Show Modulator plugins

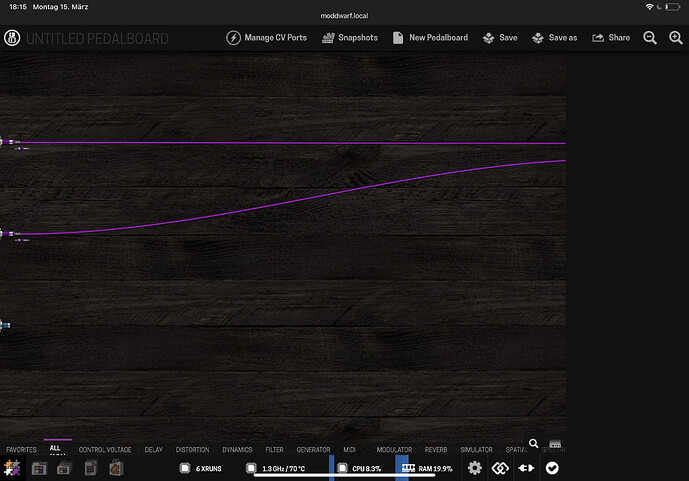pos(395,450)
